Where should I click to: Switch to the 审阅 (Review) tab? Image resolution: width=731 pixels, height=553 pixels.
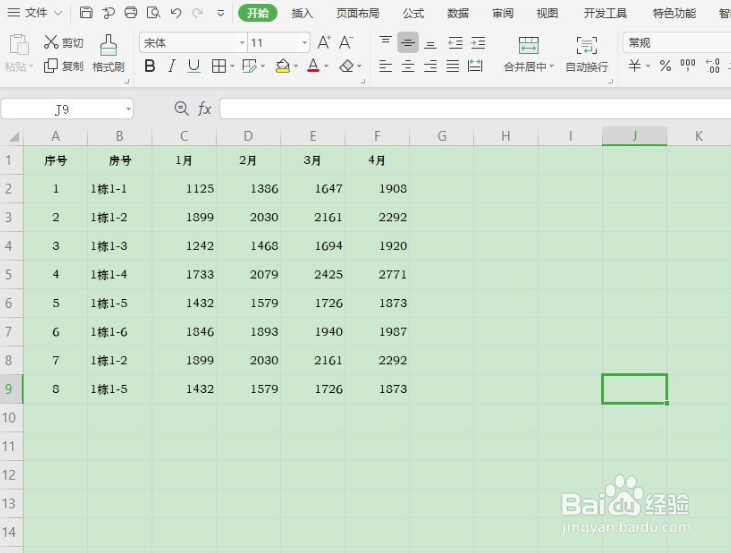coord(503,13)
